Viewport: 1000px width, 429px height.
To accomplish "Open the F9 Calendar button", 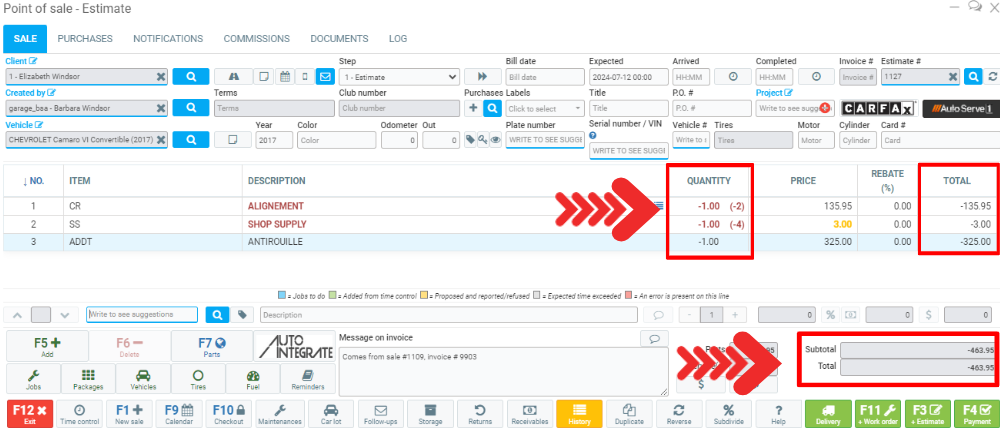I will tap(179, 414).
